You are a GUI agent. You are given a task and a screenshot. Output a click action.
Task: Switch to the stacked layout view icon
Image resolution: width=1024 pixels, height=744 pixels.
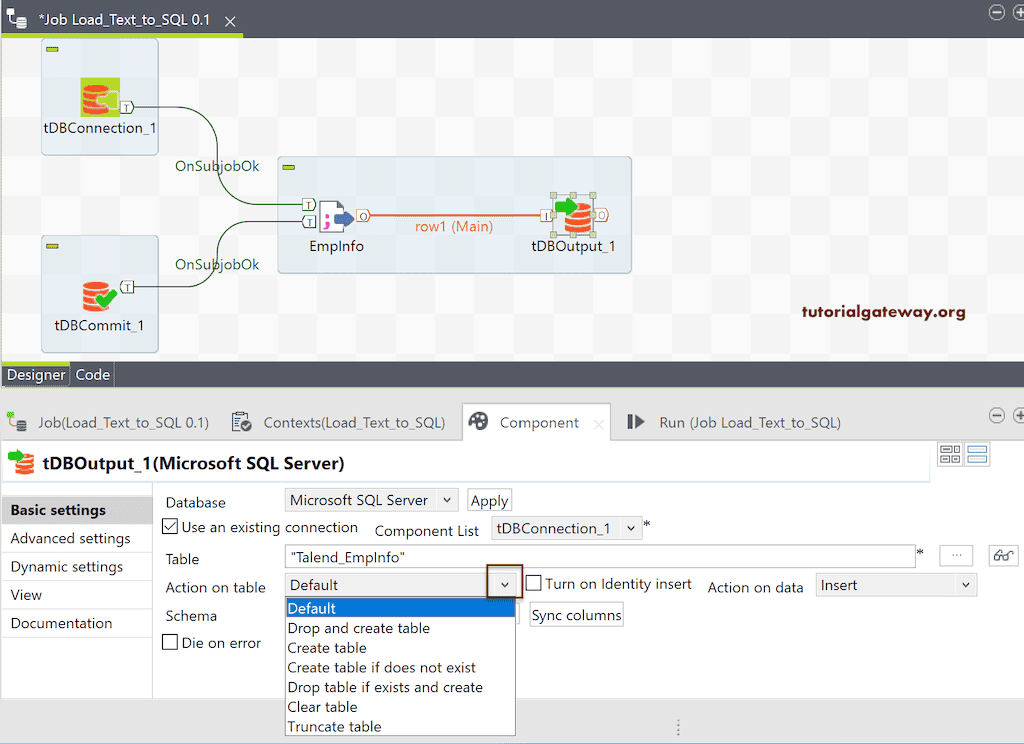pyautogui.click(x=977, y=454)
